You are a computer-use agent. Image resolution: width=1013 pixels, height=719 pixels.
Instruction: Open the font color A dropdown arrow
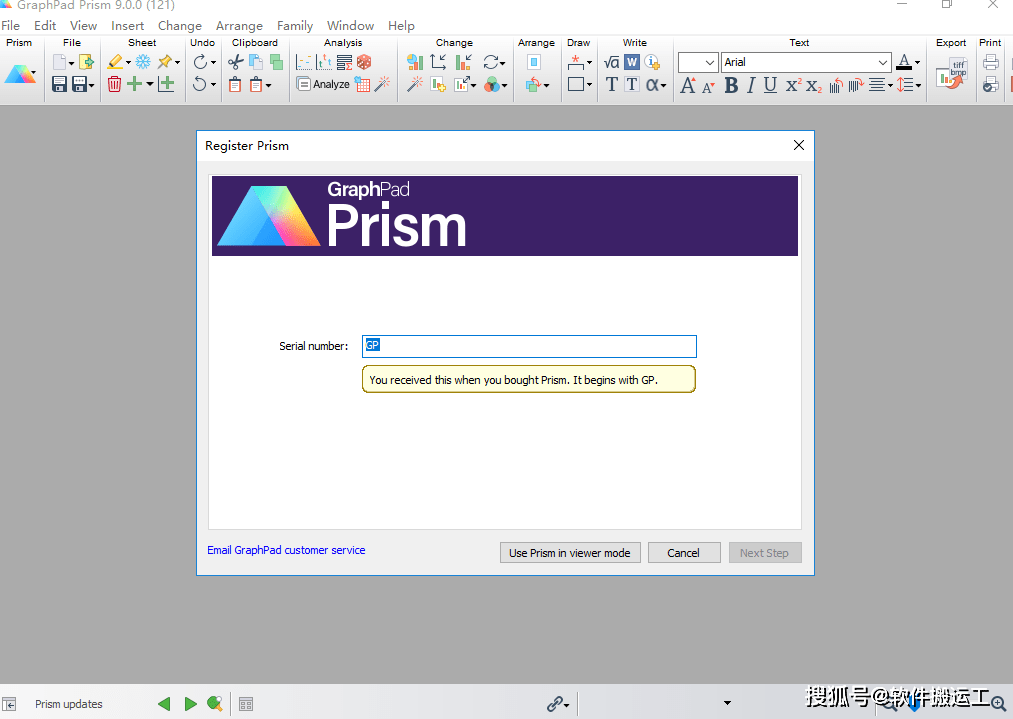point(917,63)
